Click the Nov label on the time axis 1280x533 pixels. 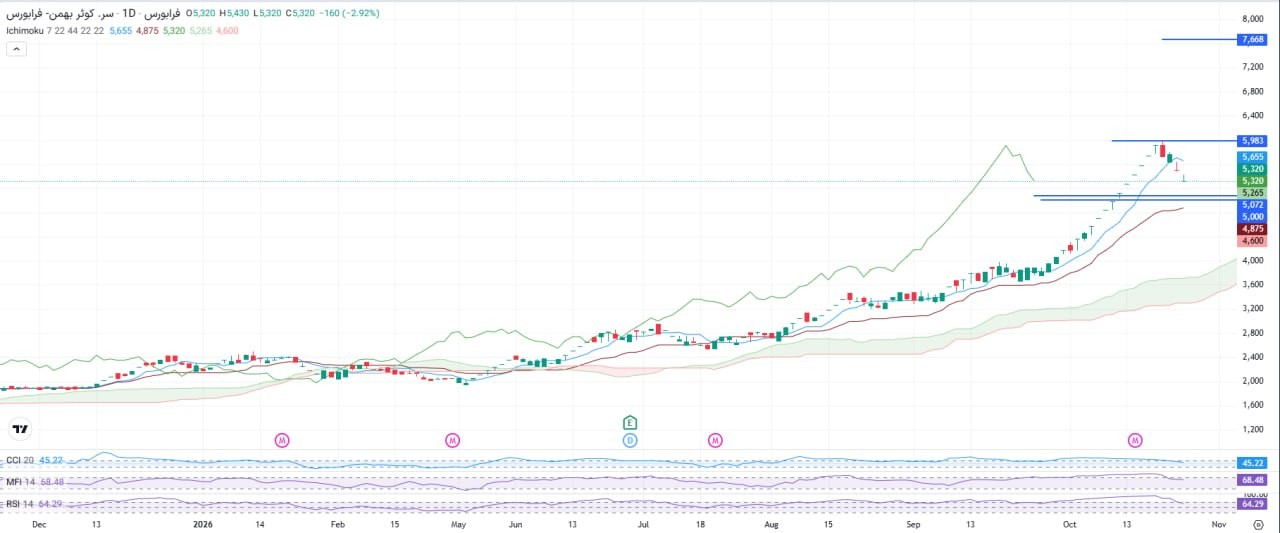[1219, 523]
